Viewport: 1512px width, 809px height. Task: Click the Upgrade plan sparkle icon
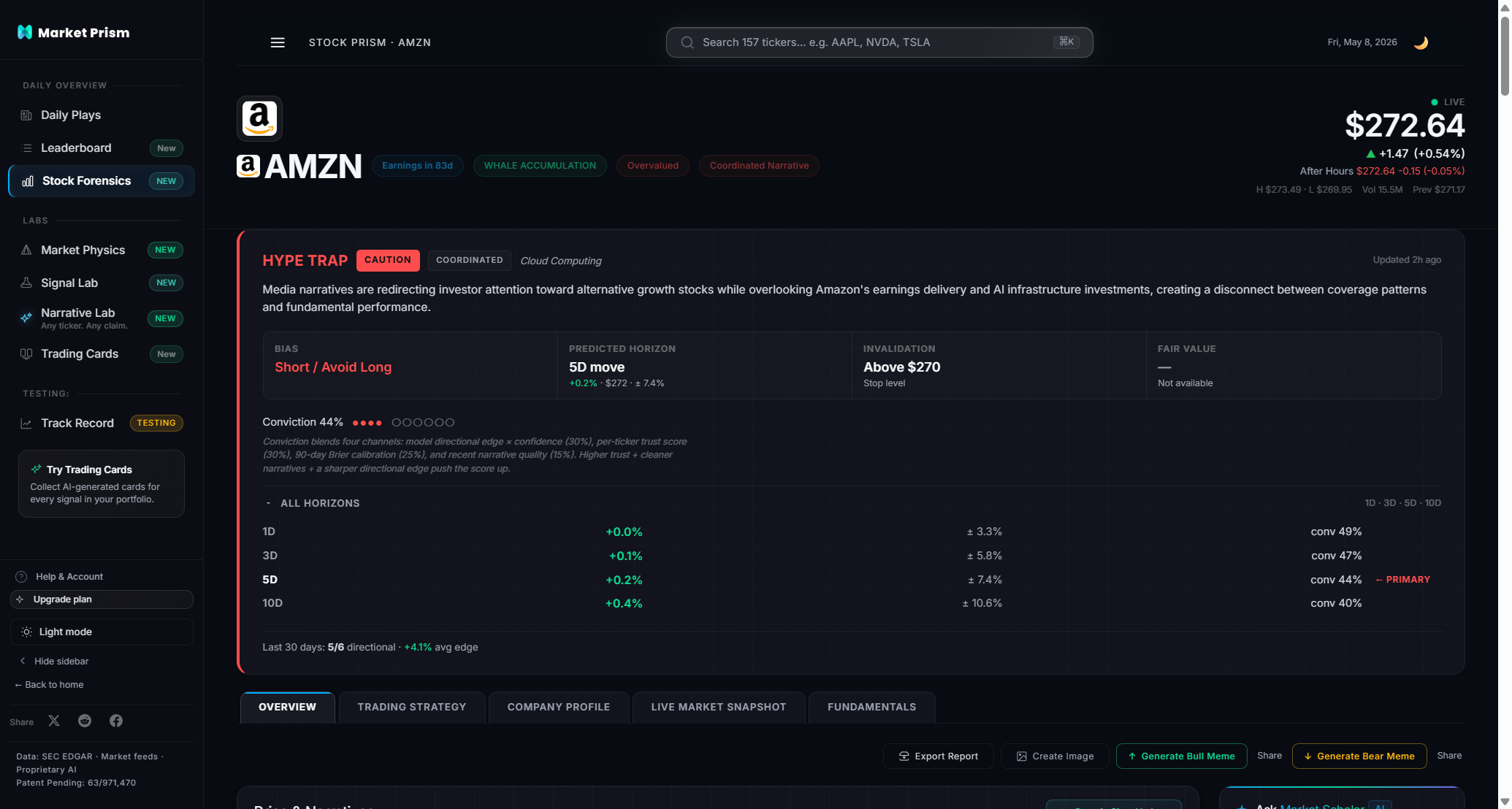point(20,599)
